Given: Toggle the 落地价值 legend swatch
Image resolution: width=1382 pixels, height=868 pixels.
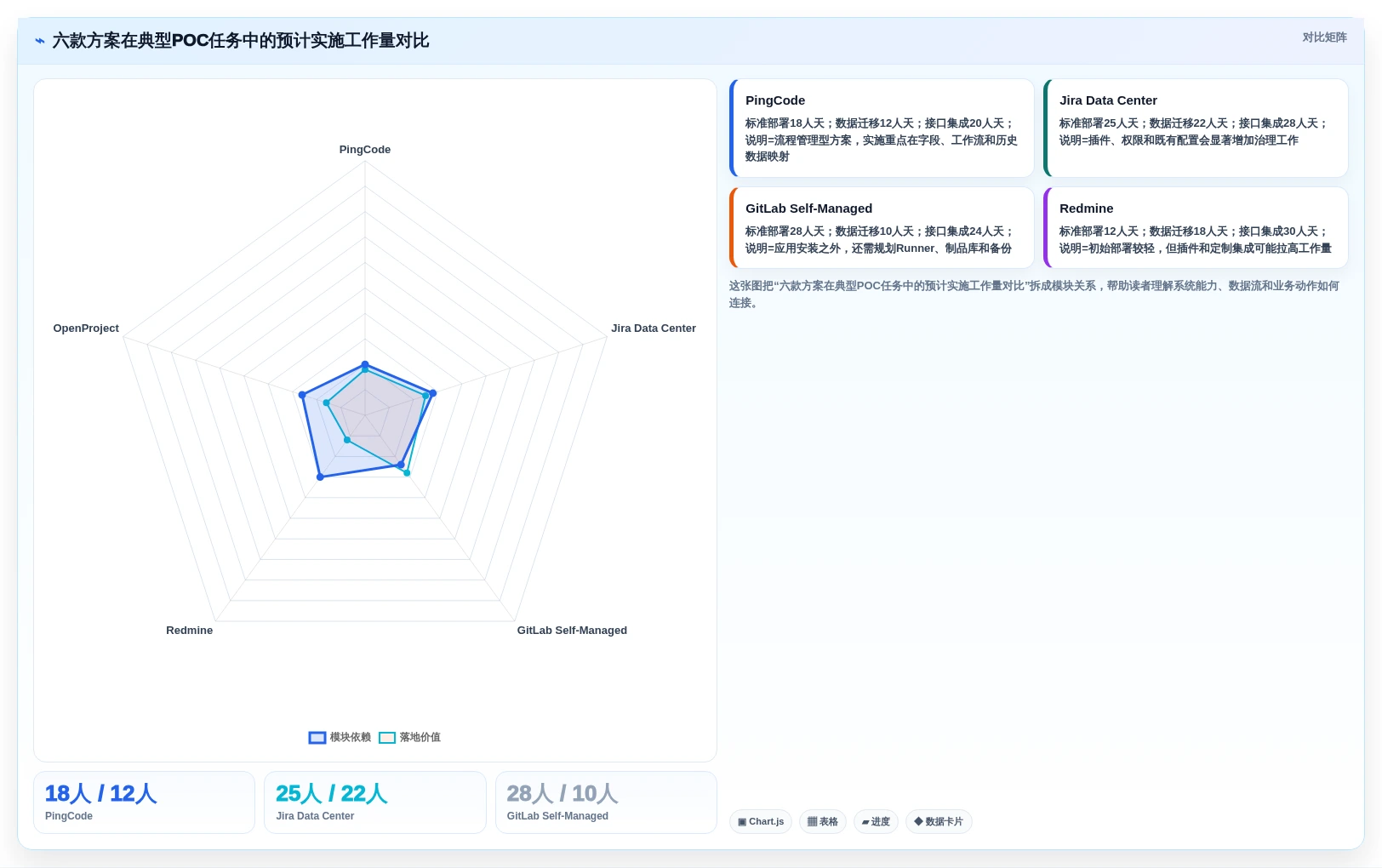Looking at the screenshot, I should tap(387, 738).
